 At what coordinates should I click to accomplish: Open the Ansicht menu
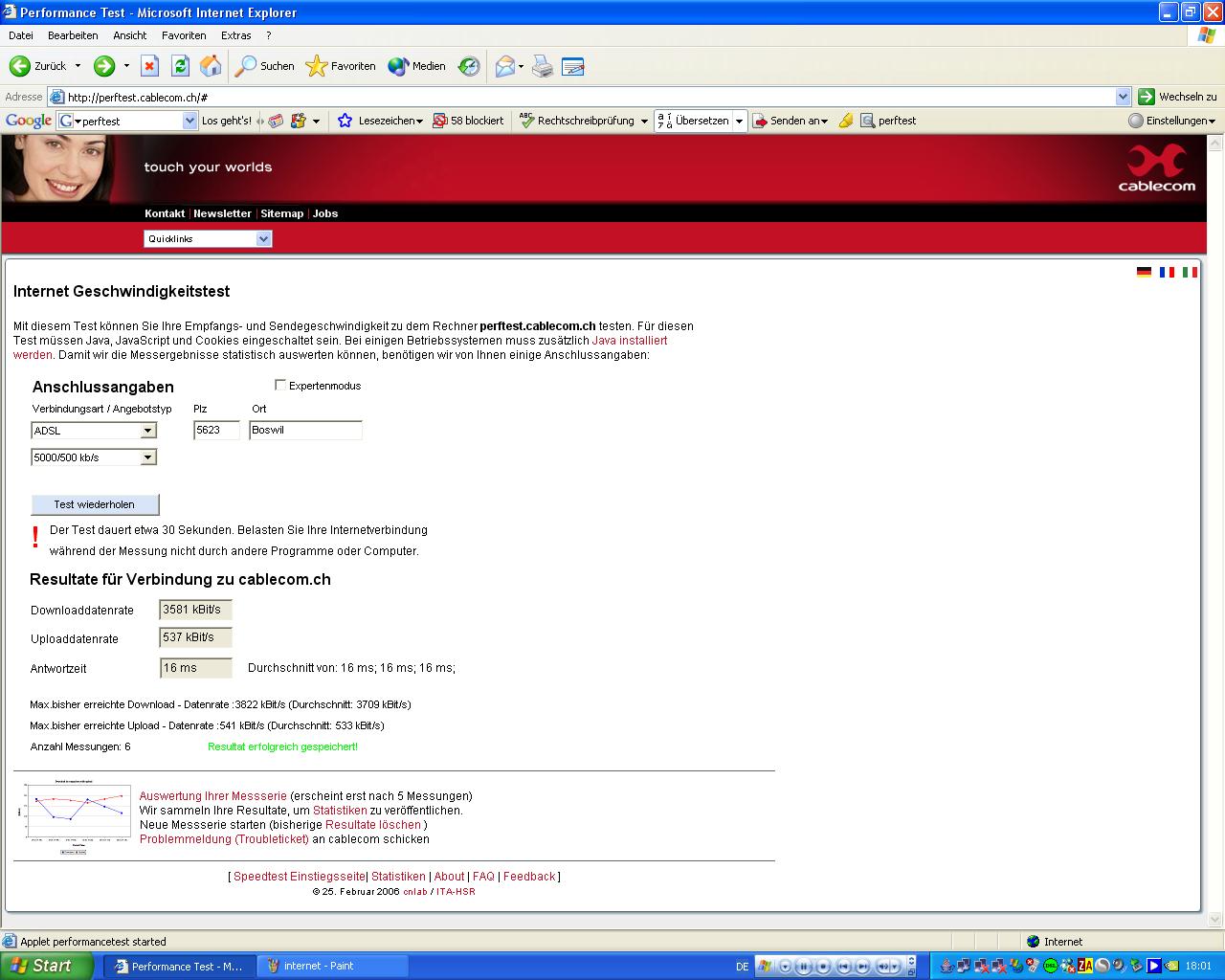129,35
